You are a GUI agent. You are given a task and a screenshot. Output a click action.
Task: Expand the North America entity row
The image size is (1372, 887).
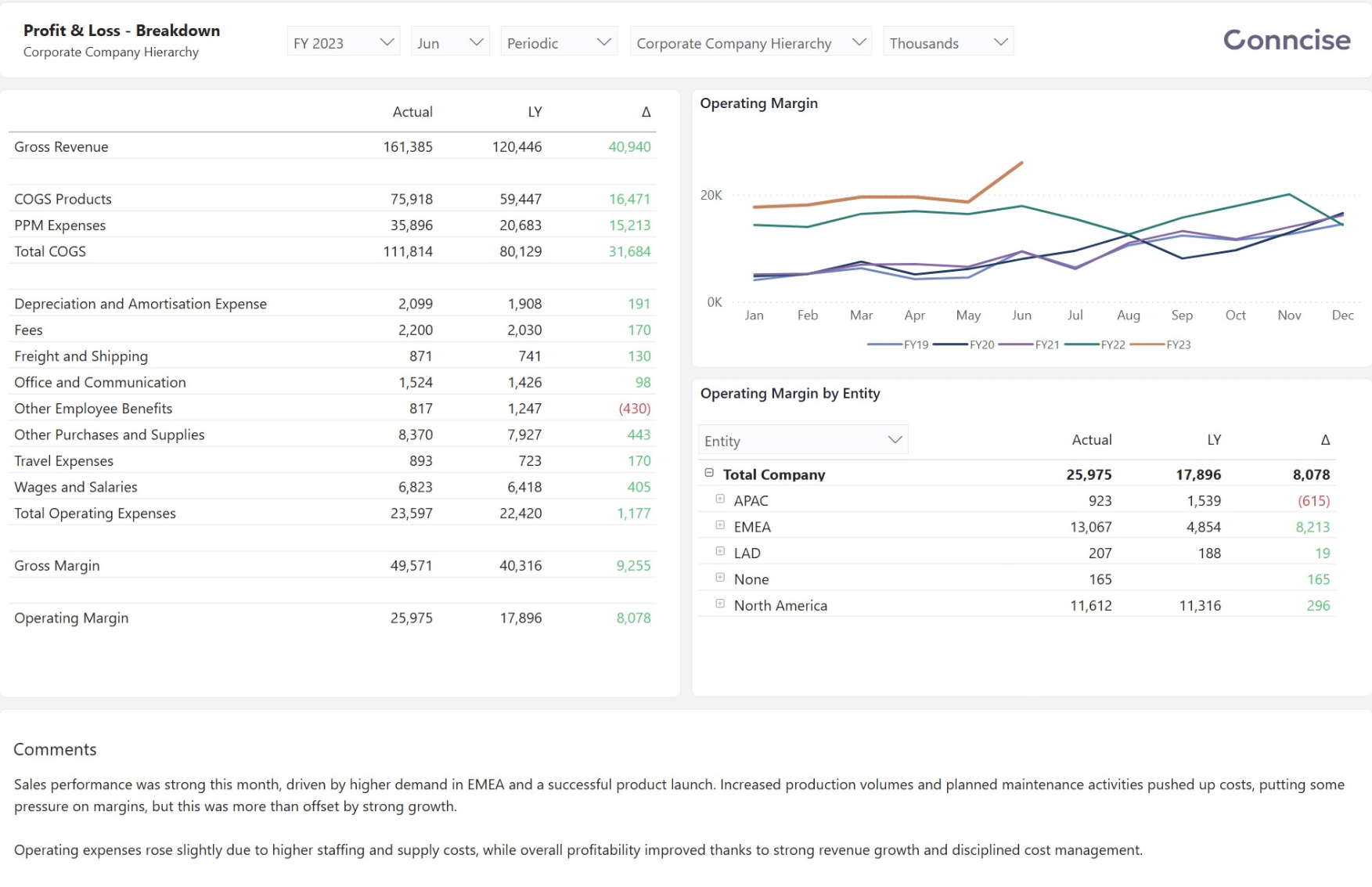(720, 604)
